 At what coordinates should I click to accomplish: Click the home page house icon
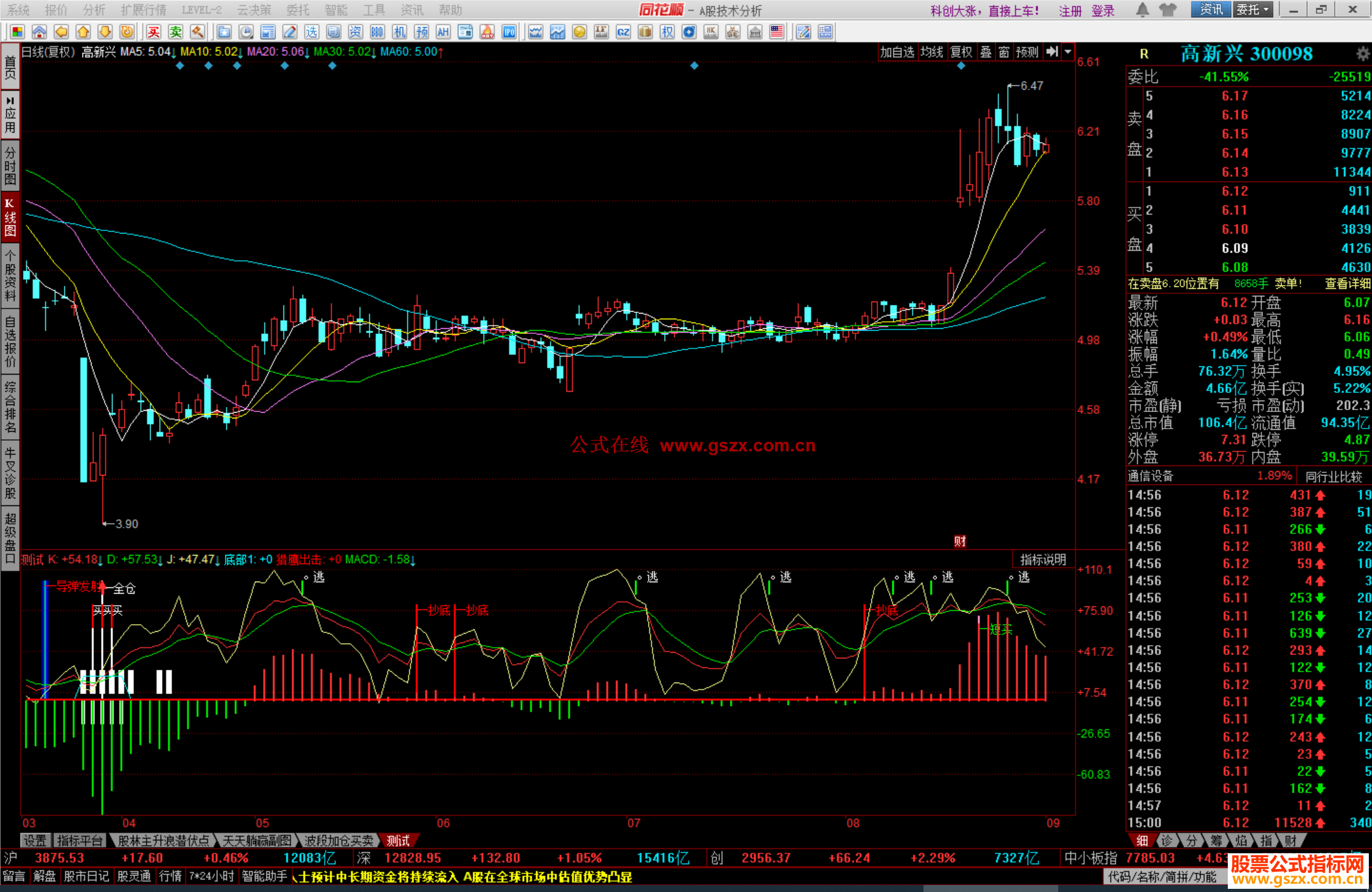(x=39, y=32)
